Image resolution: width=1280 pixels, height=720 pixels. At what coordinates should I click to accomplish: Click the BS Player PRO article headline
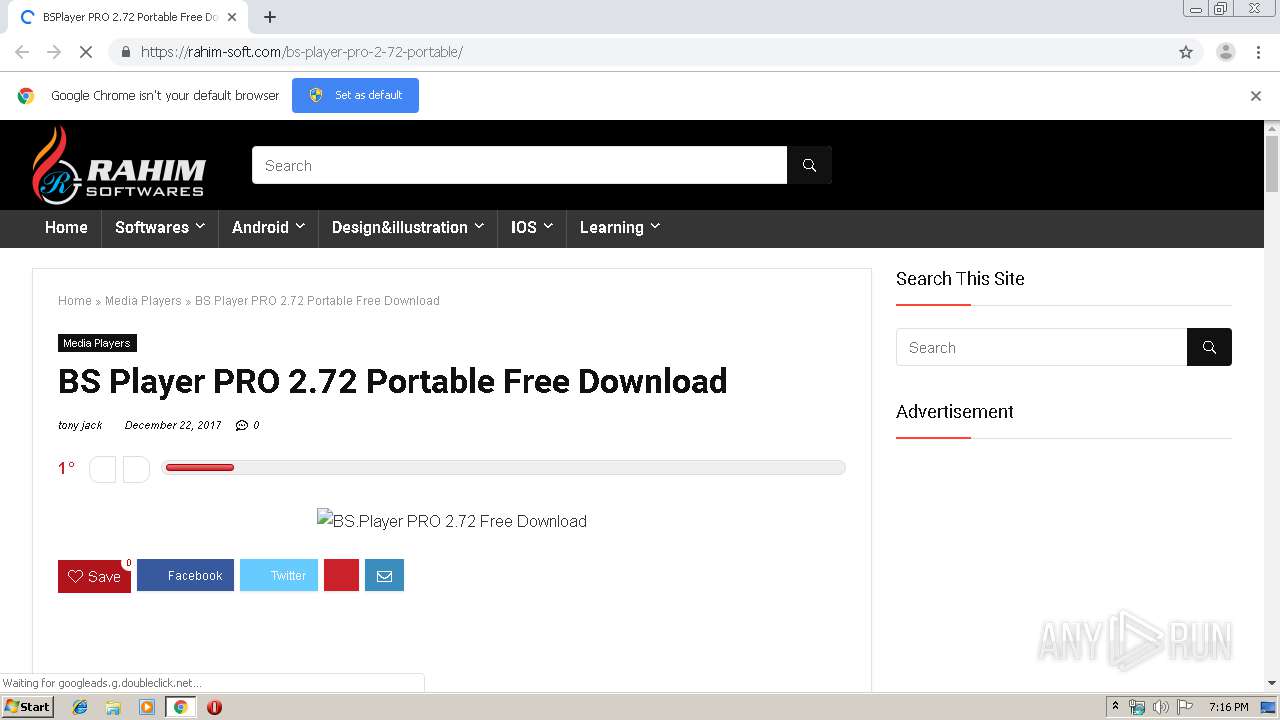393,381
